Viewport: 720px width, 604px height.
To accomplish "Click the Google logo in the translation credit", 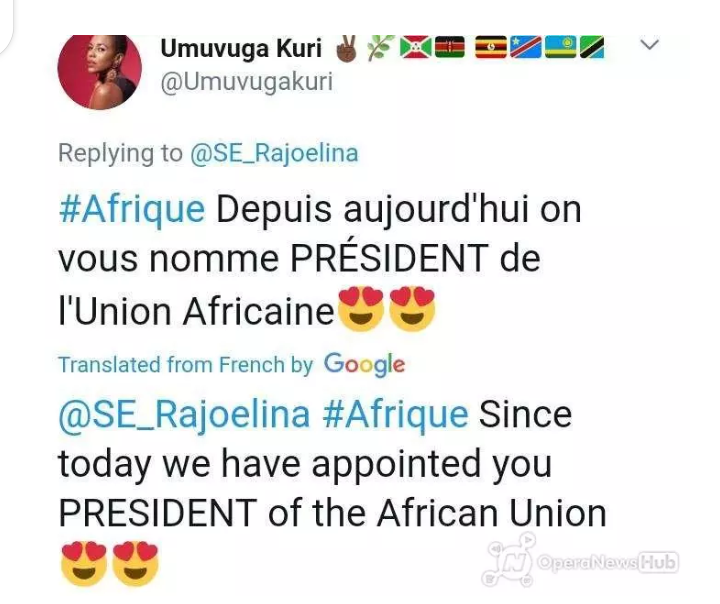I will 364,364.
